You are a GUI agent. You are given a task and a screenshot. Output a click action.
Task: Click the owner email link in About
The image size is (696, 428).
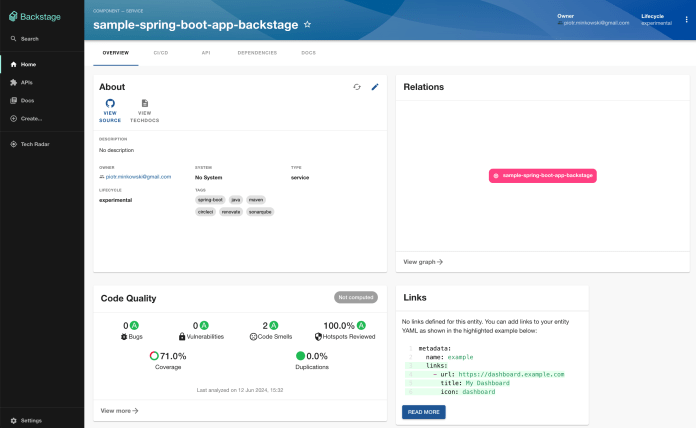tap(138, 176)
